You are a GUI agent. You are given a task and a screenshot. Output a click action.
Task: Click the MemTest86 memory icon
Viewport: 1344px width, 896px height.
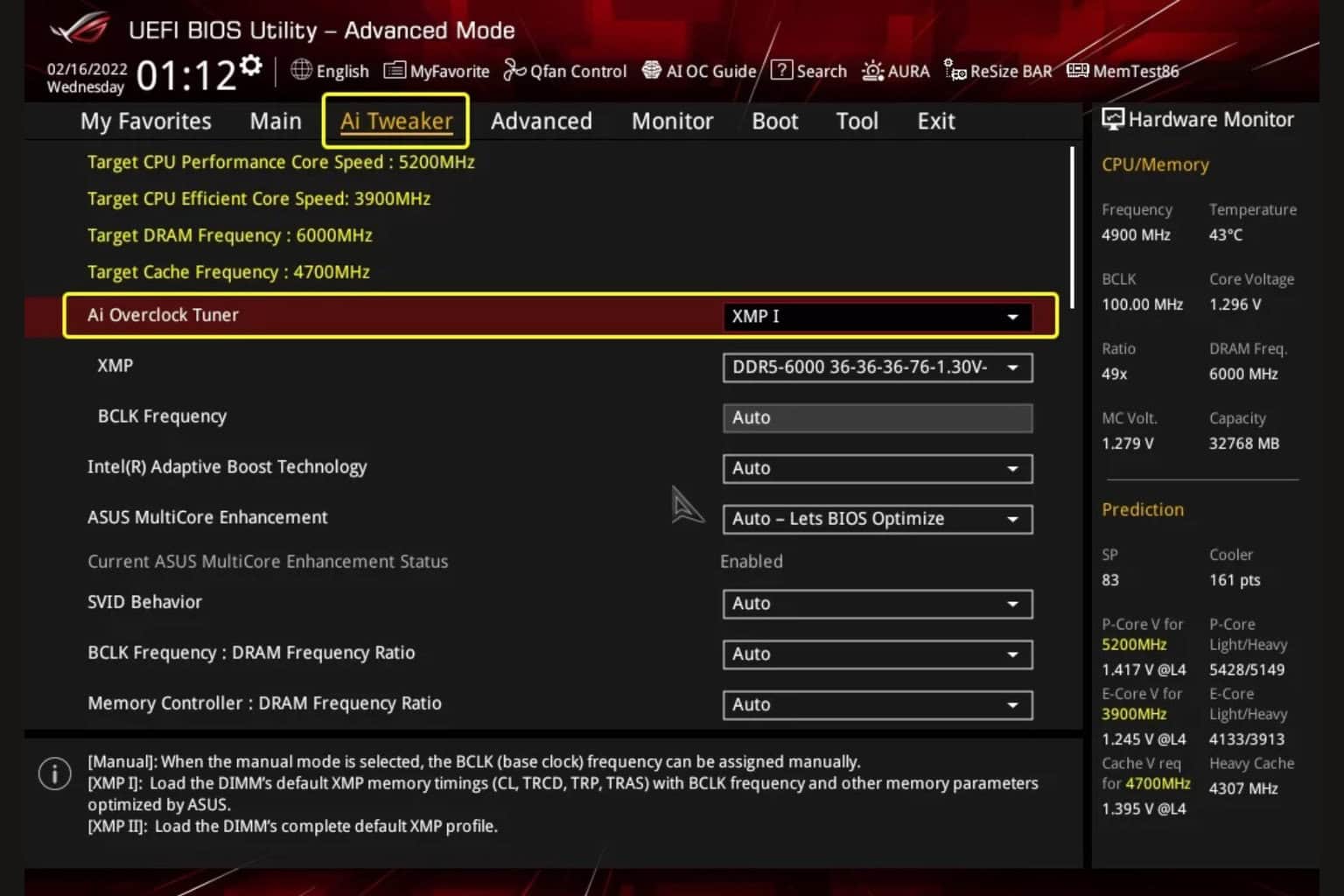coord(1078,70)
